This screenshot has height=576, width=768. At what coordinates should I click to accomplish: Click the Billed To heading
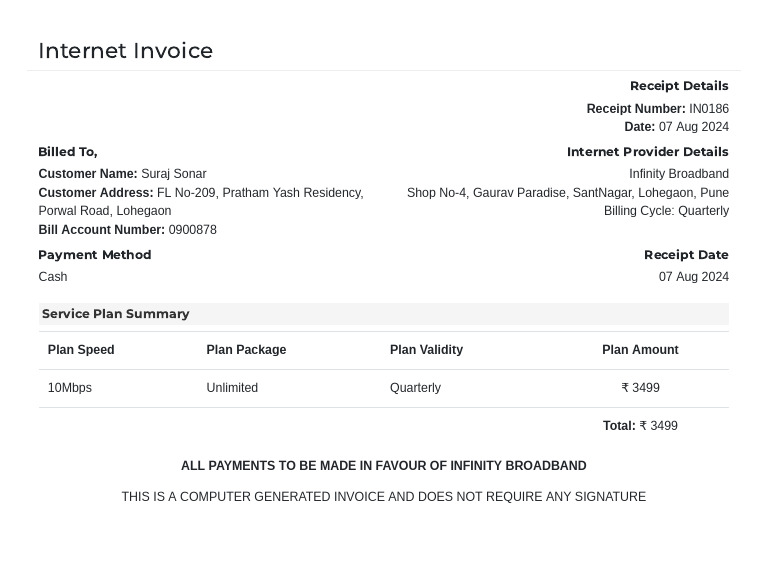68,152
